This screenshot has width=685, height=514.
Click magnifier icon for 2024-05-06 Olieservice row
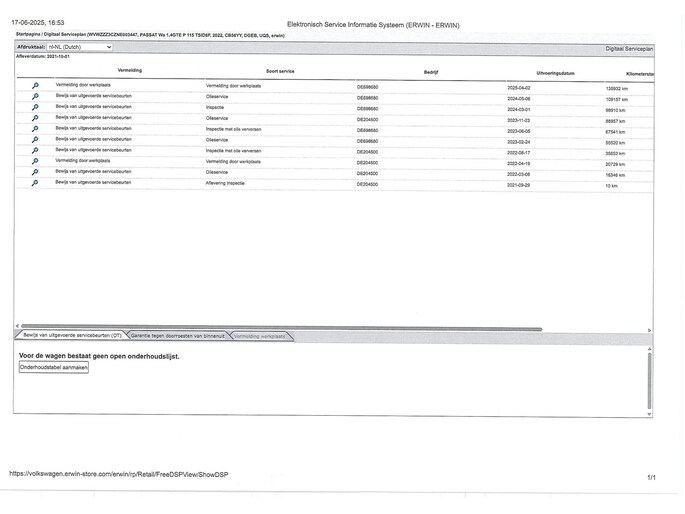pyautogui.click(x=35, y=98)
